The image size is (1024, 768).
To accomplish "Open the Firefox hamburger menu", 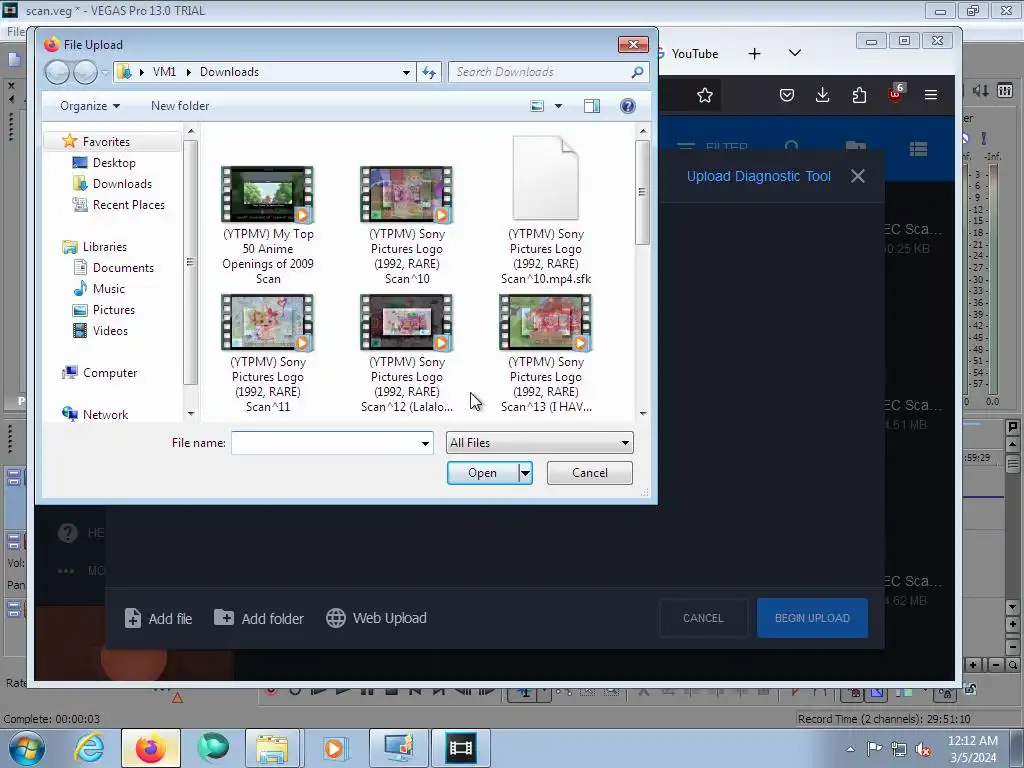I will (931, 95).
